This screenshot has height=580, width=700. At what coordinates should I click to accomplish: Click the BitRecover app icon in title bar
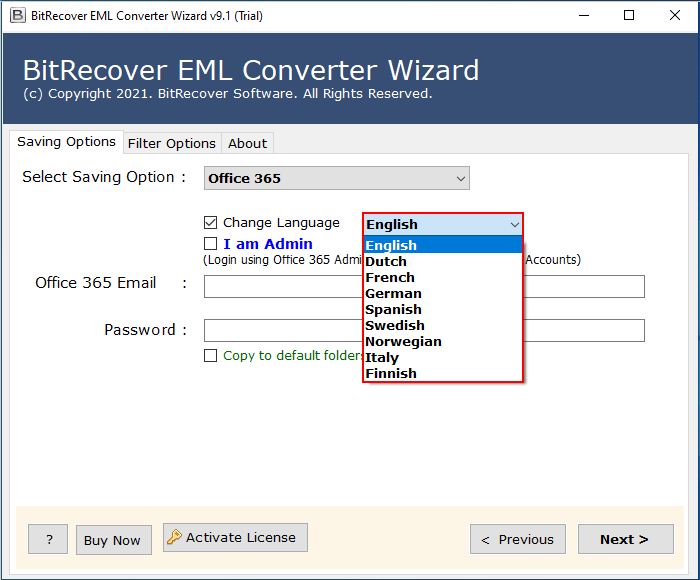[17, 15]
